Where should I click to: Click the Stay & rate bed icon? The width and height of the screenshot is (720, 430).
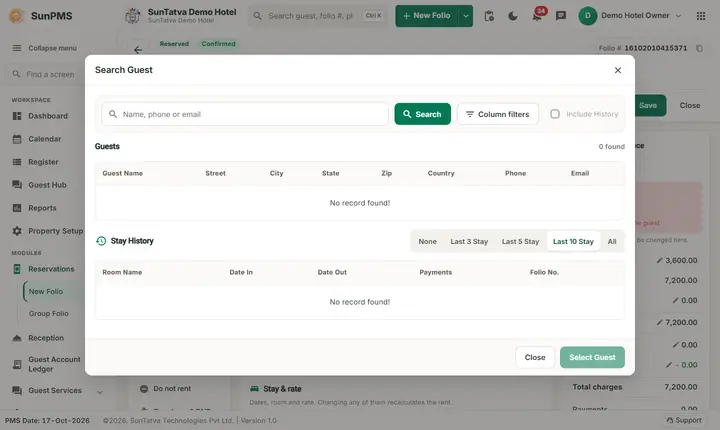click(x=254, y=389)
